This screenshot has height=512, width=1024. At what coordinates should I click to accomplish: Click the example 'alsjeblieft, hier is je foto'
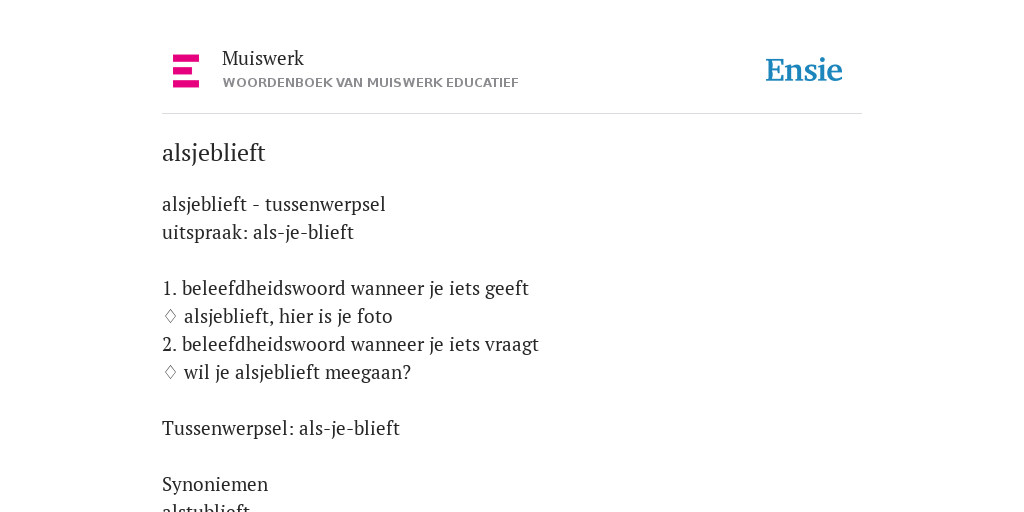(288, 316)
